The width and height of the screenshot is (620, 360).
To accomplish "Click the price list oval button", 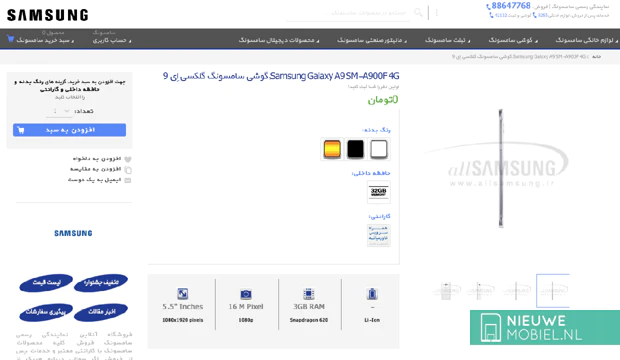I will tap(46, 283).
